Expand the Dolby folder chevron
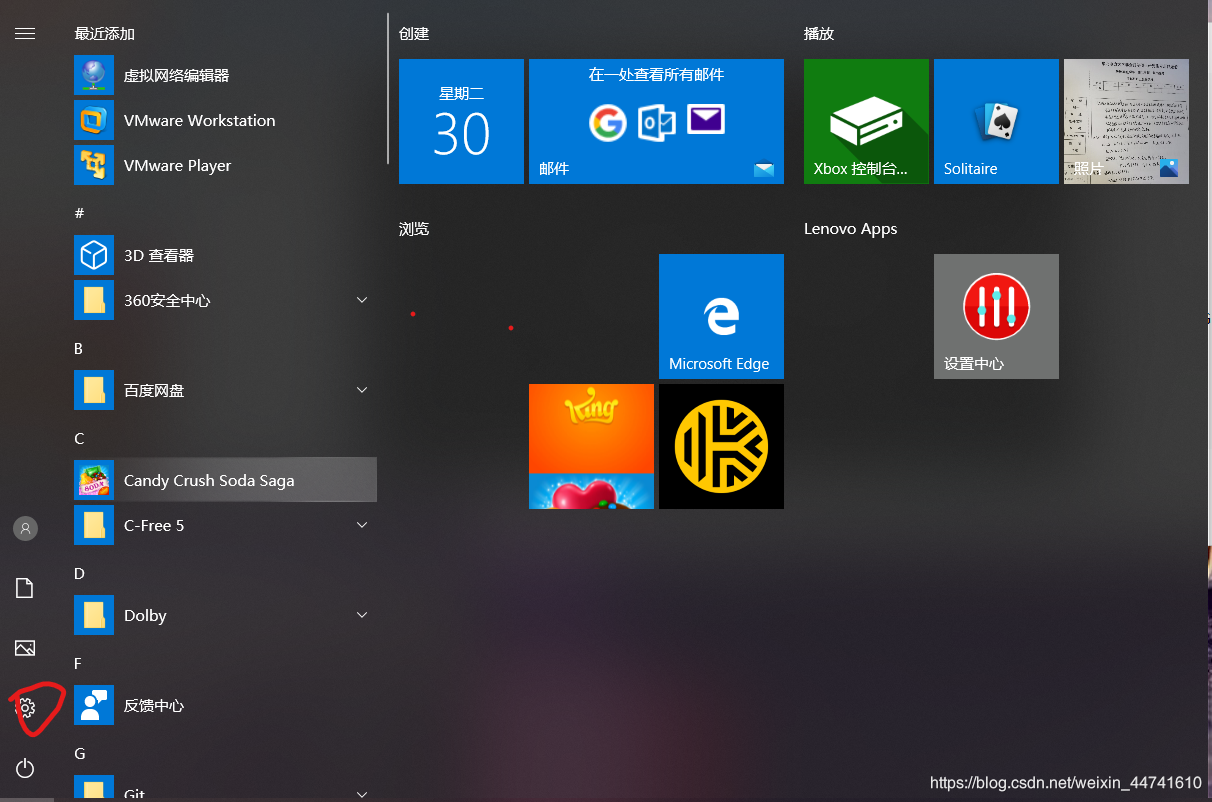 pyautogui.click(x=362, y=615)
